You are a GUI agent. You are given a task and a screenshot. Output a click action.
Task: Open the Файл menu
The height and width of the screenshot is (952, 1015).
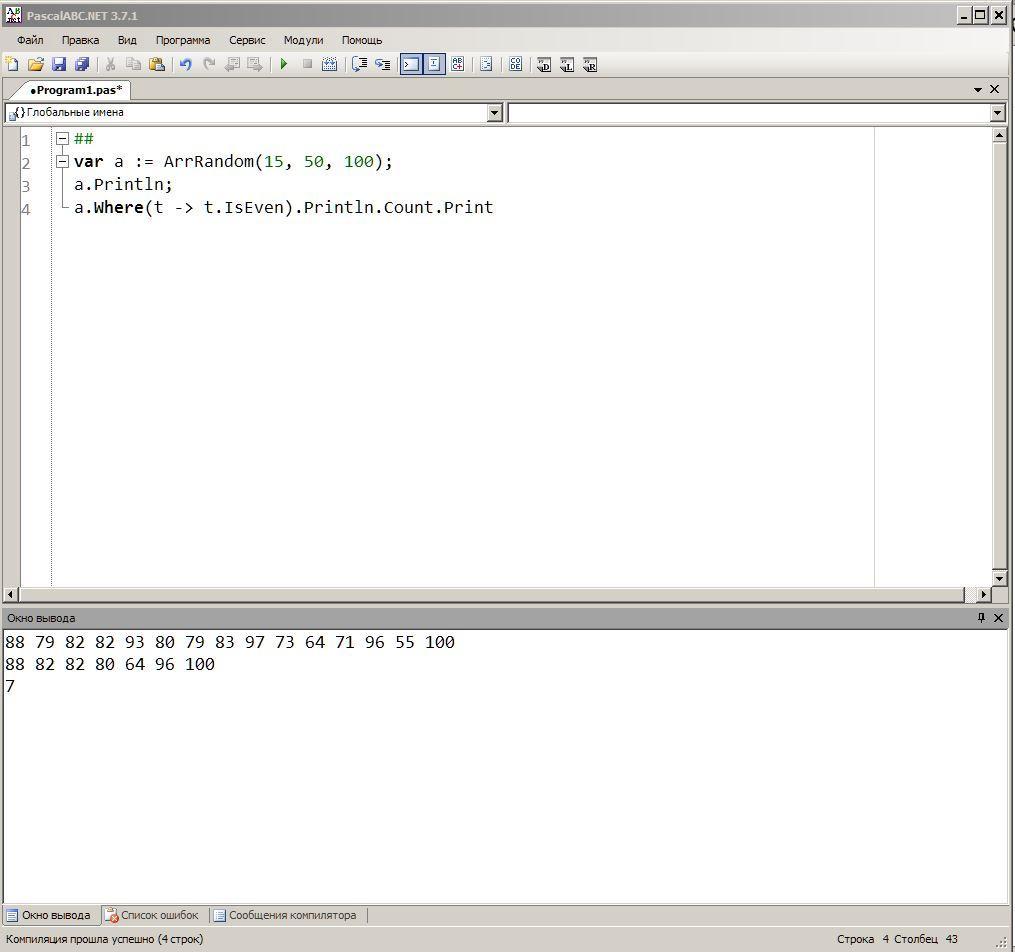[30, 40]
